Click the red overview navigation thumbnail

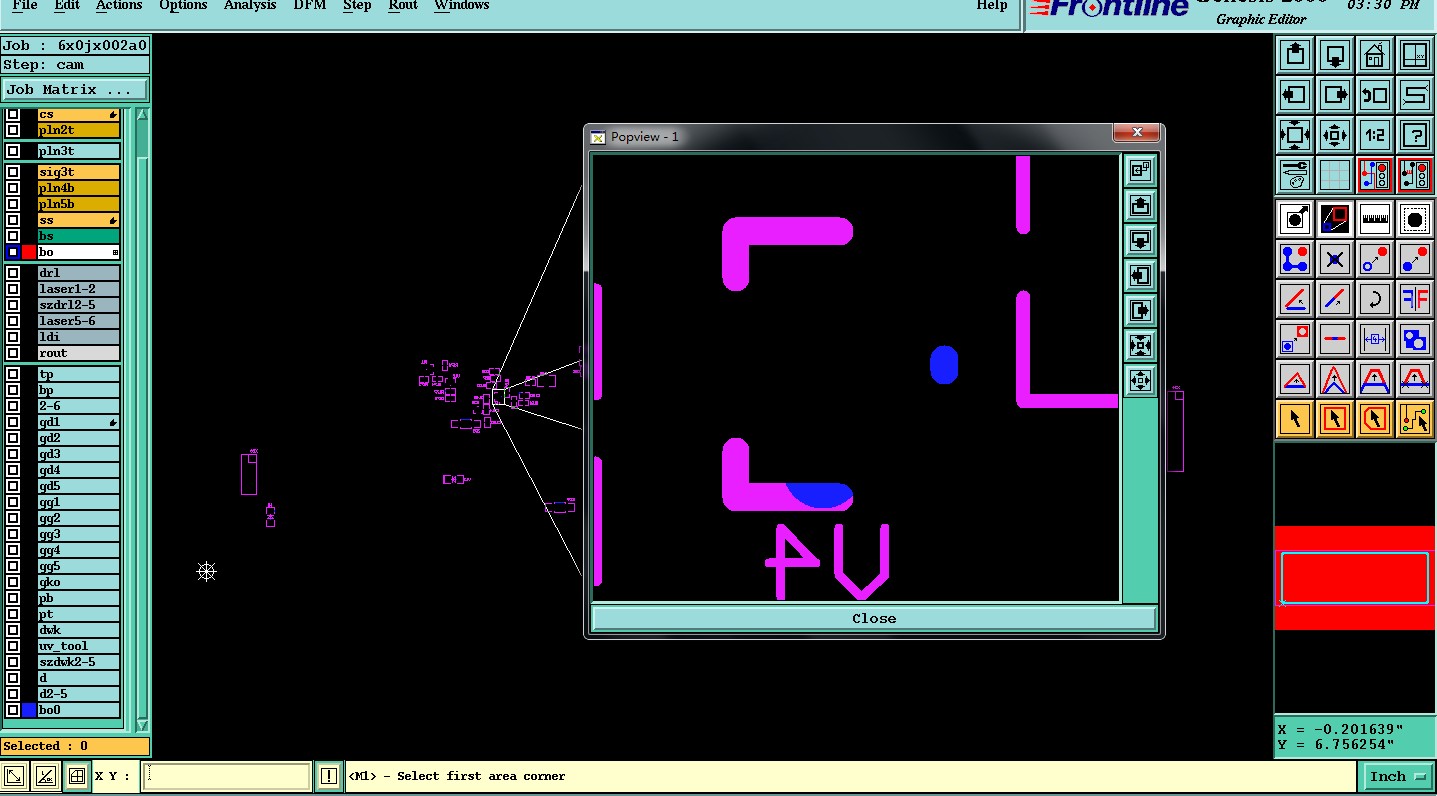(x=1355, y=578)
